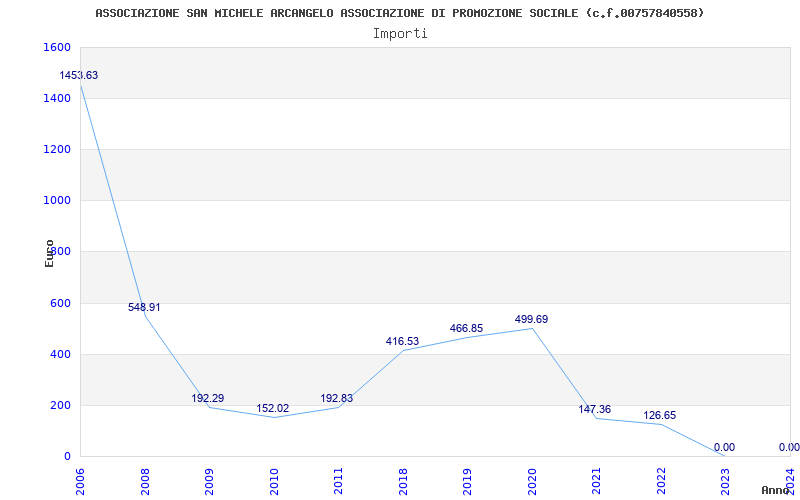This screenshot has width=800, height=500.
Task: Click the 466.85 data point label
Action: 466,329
